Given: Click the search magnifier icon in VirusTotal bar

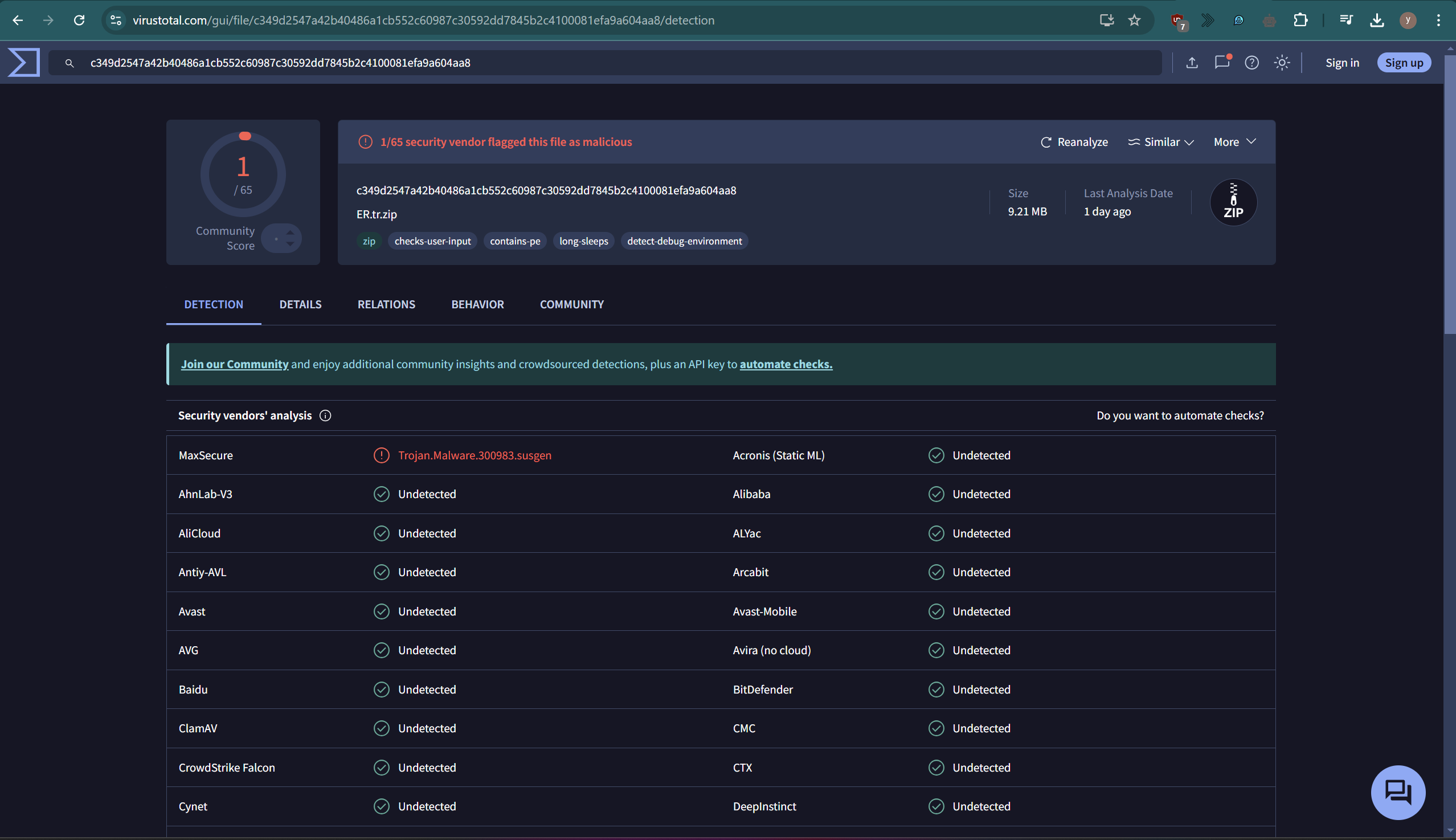Looking at the screenshot, I should coord(69,63).
